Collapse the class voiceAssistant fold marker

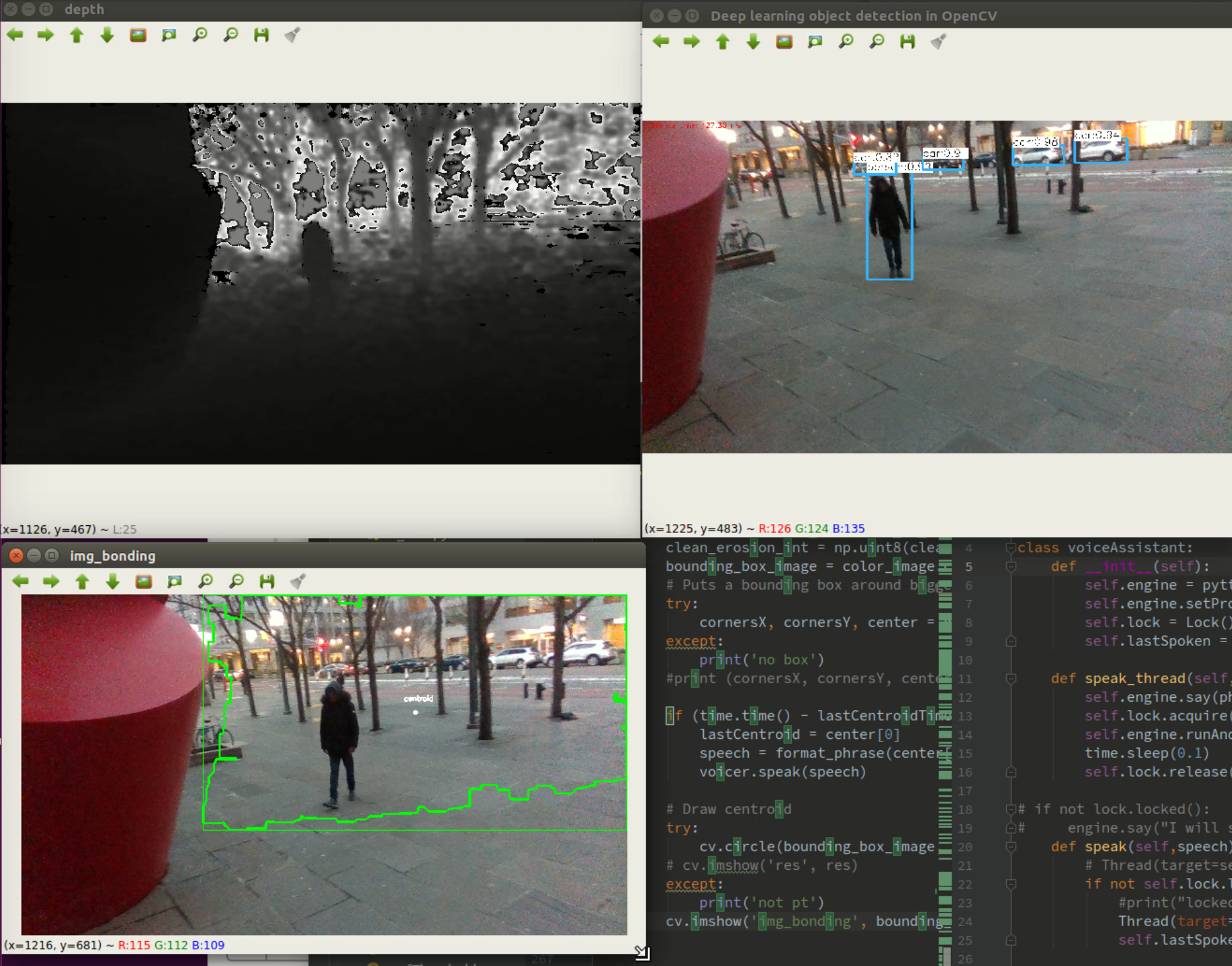point(1011,548)
